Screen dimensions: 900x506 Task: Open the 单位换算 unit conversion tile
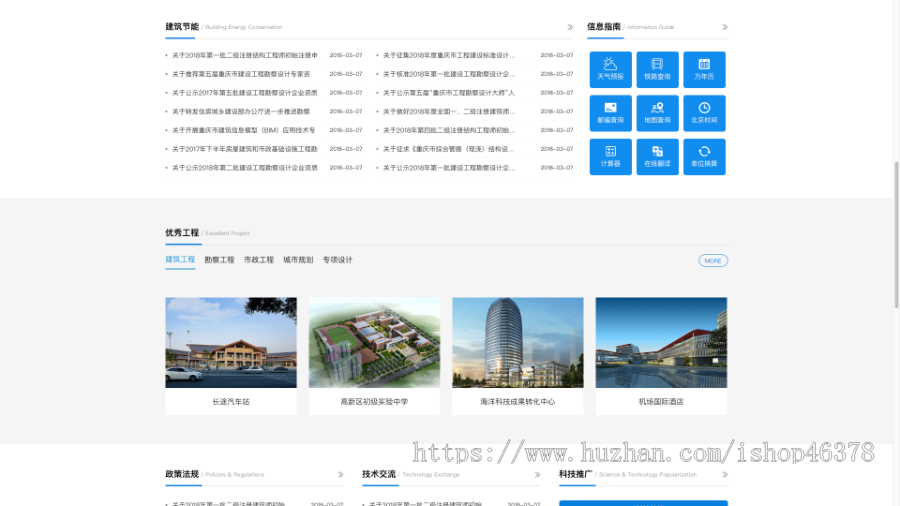(x=704, y=157)
